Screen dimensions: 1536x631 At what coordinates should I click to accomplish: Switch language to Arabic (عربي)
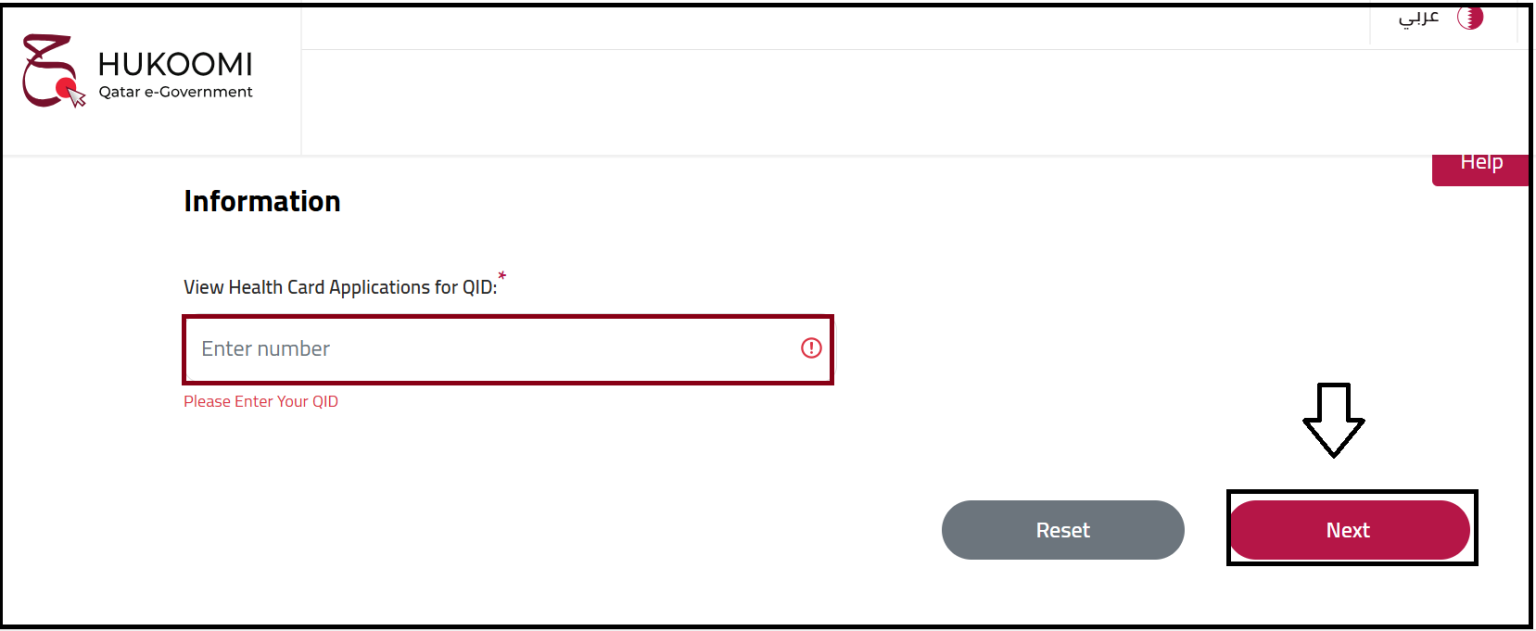[x=1418, y=17]
